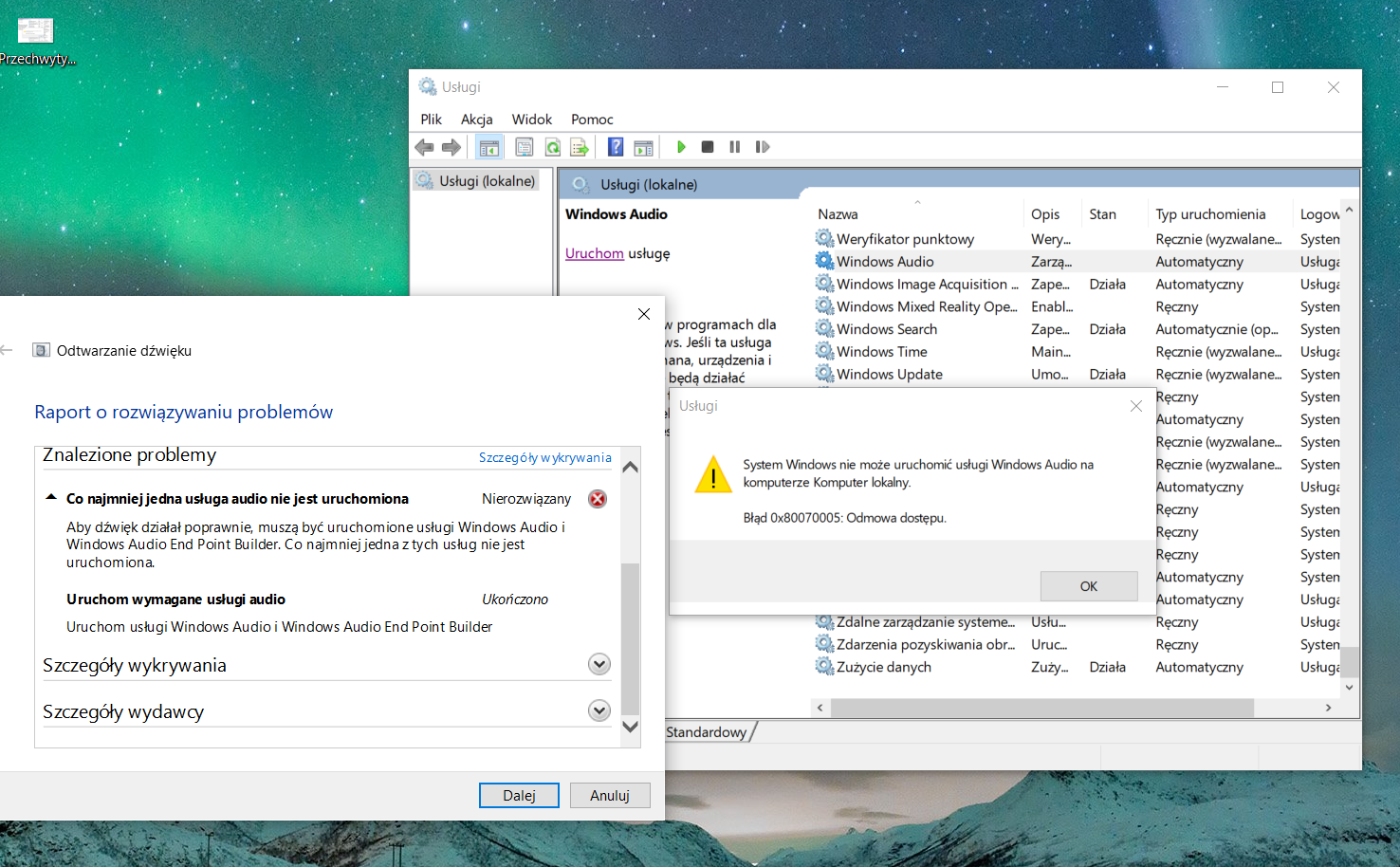Collapse the audio service problem triangle

51,497
